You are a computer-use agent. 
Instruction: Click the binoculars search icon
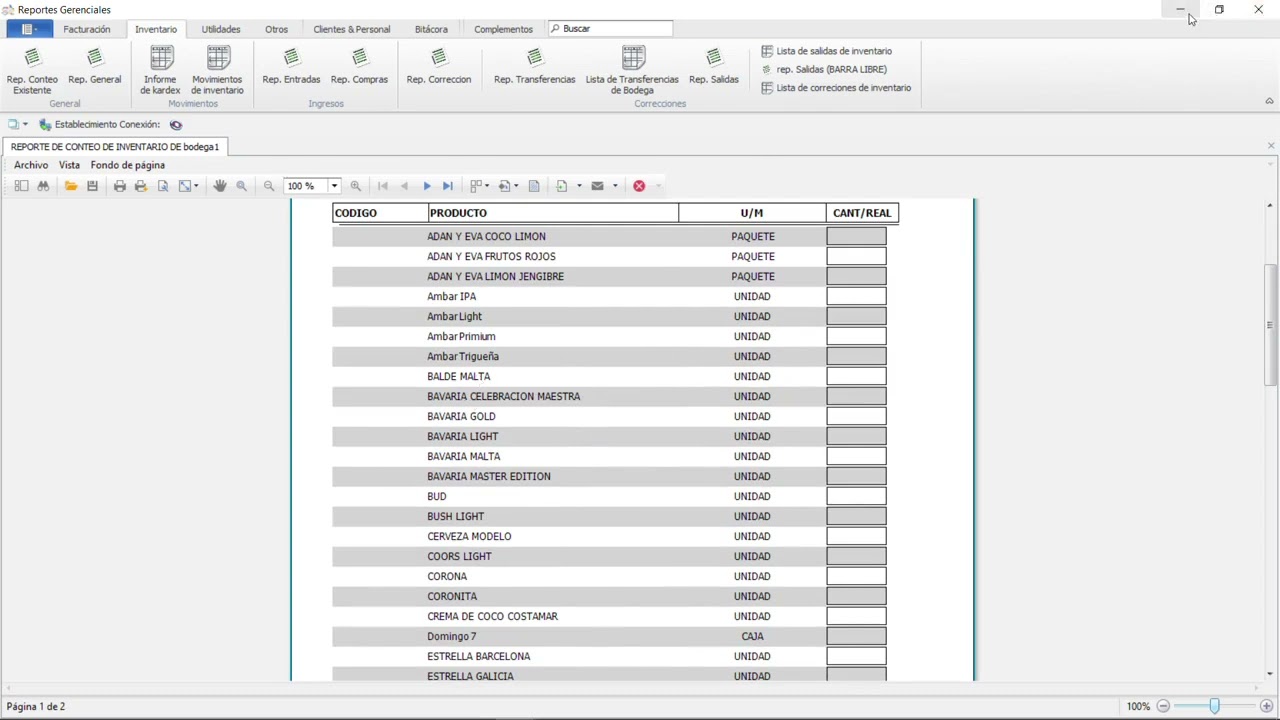coord(43,186)
